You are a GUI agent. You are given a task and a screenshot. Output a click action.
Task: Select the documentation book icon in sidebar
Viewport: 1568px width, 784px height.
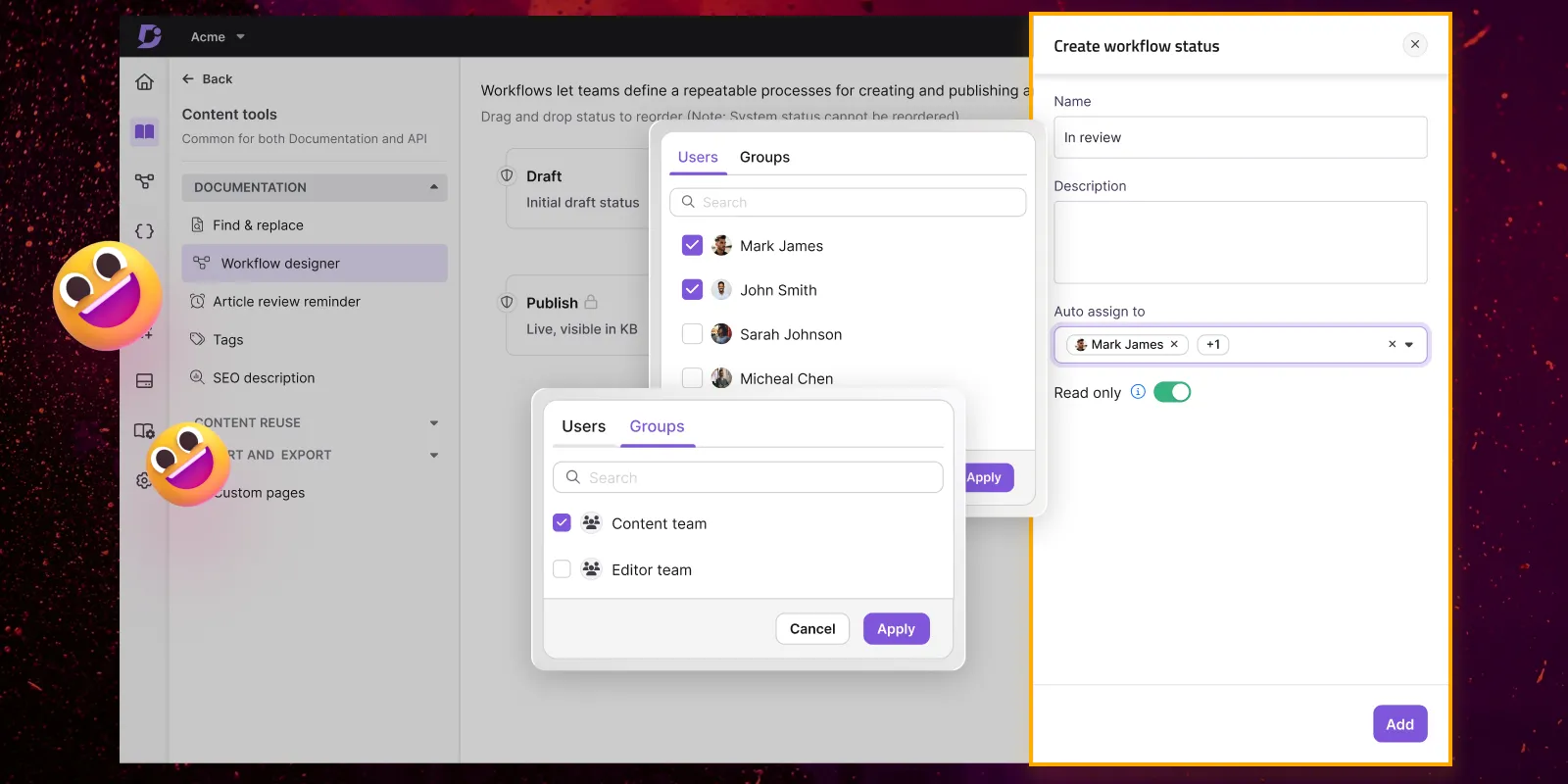[144, 131]
